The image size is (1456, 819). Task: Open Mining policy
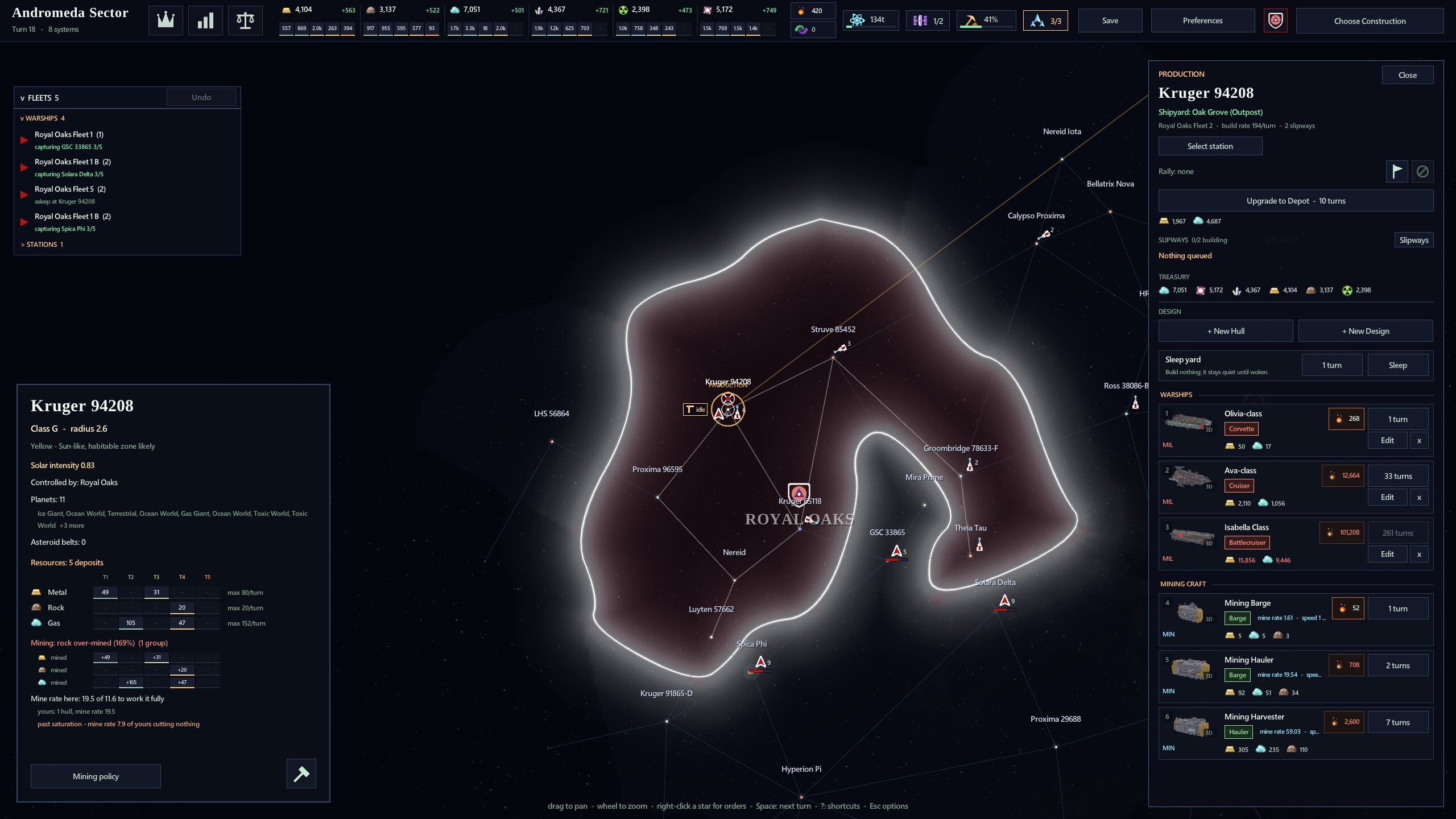click(x=96, y=776)
